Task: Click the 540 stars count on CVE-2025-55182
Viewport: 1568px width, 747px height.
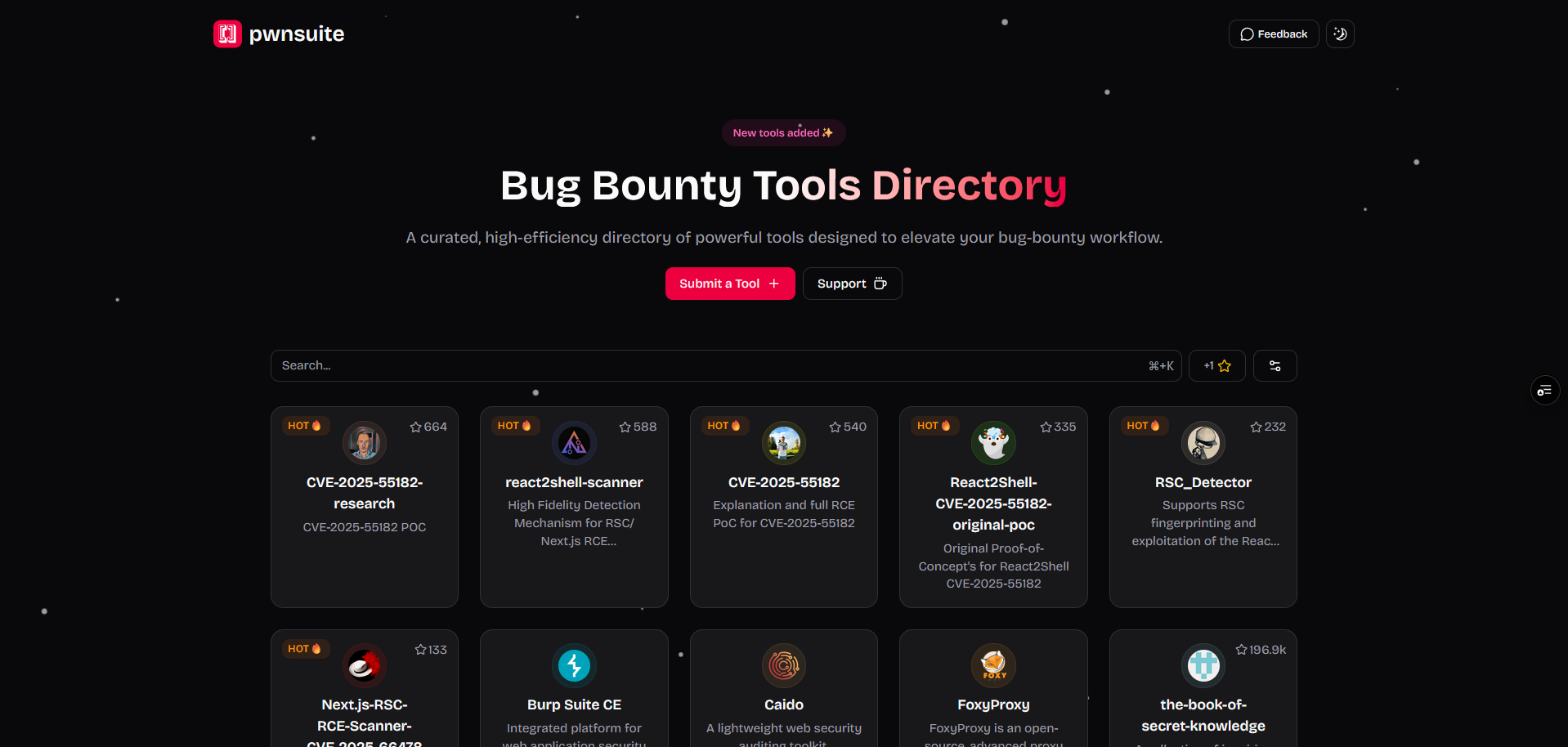Action: pos(848,427)
